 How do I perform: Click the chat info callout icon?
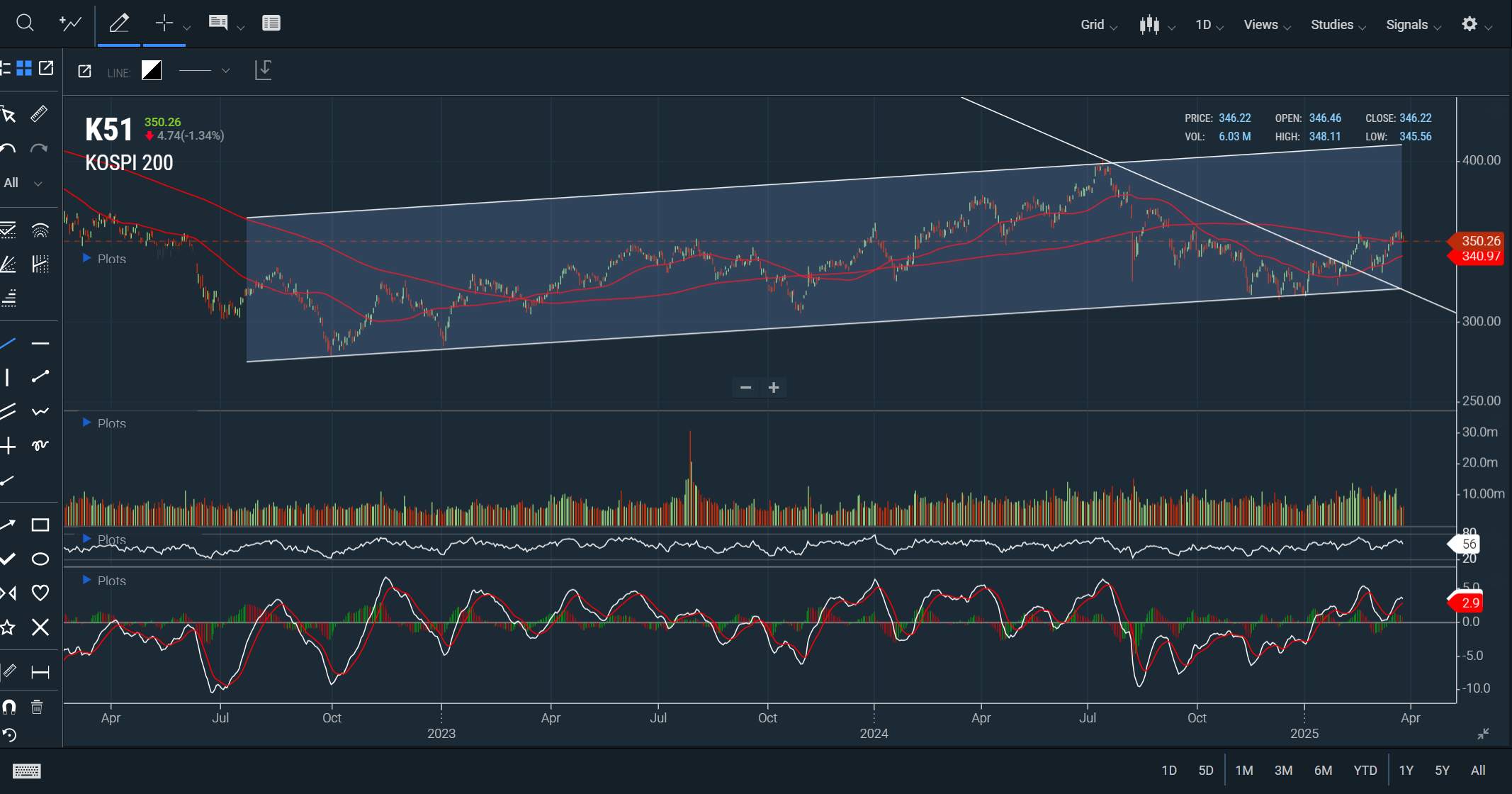tap(218, 23)
